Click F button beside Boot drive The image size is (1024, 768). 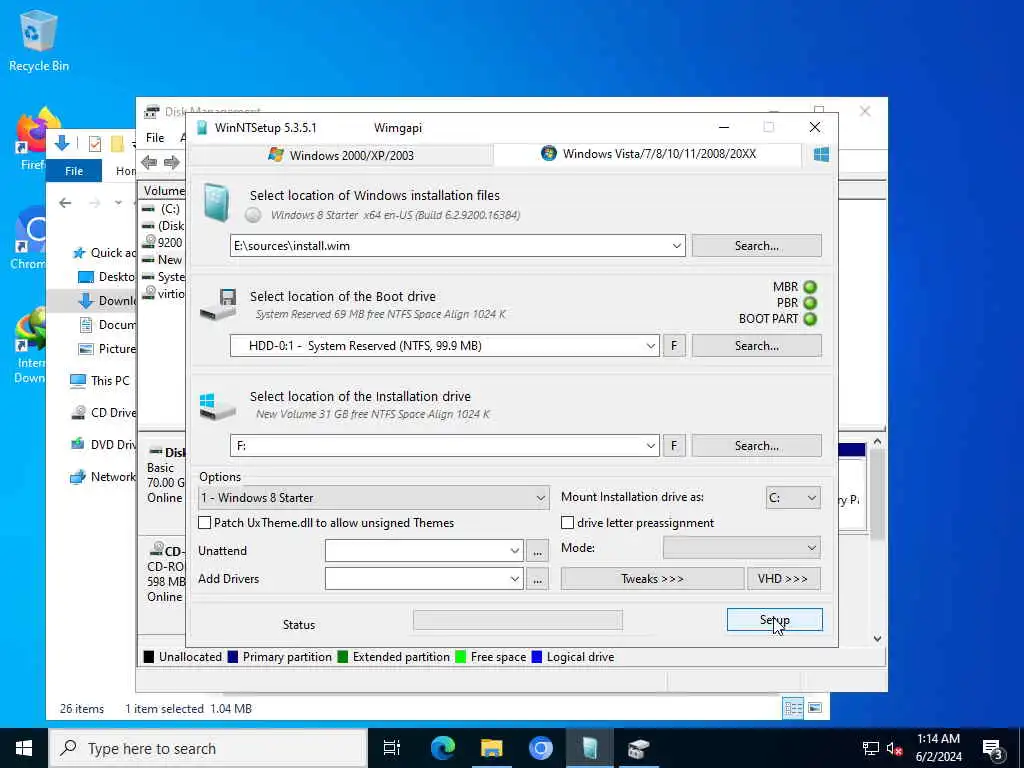tap(674, 345)
